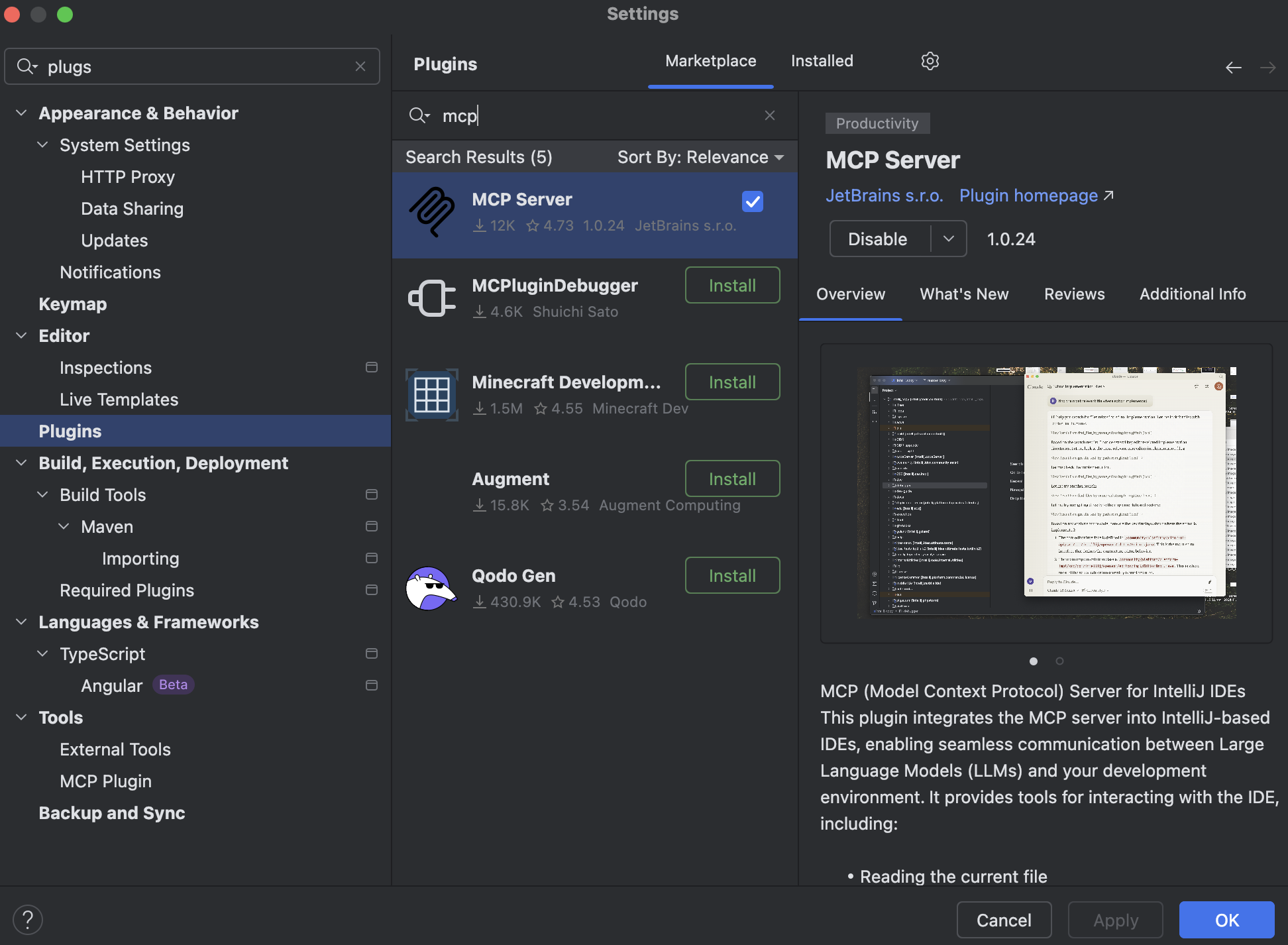Open the Disable button dropdown arrow
Screen dimensions: 1288x945
pyautogui.click(x=948, y=239)
